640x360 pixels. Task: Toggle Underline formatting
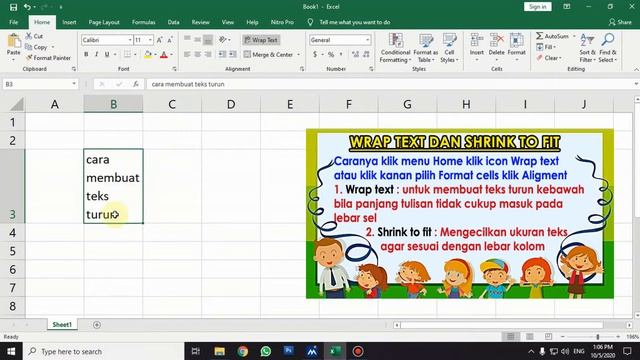click(107, 54)
